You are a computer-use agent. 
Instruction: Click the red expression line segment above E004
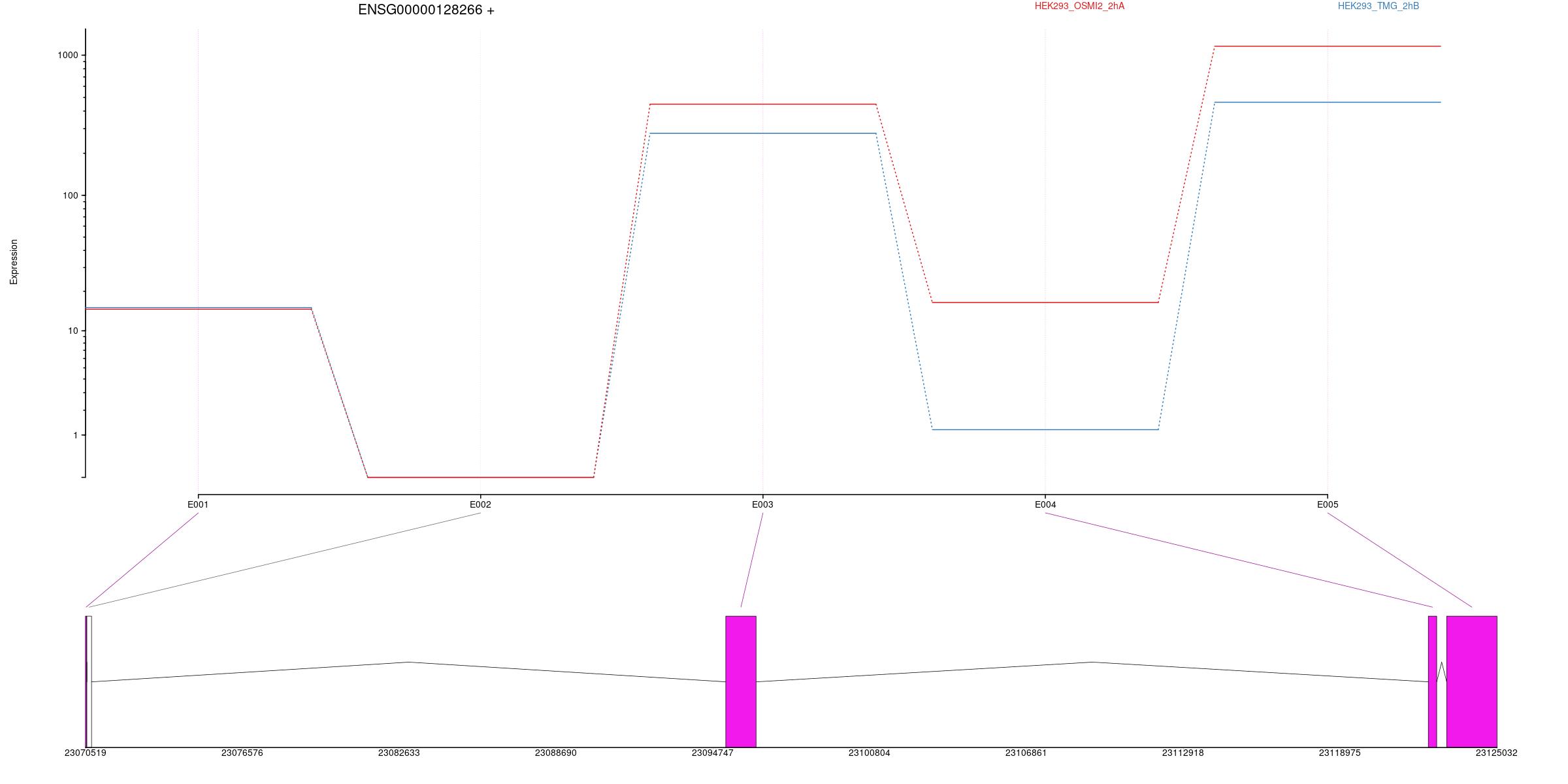pyautogui.click(x=1045, y=302)
